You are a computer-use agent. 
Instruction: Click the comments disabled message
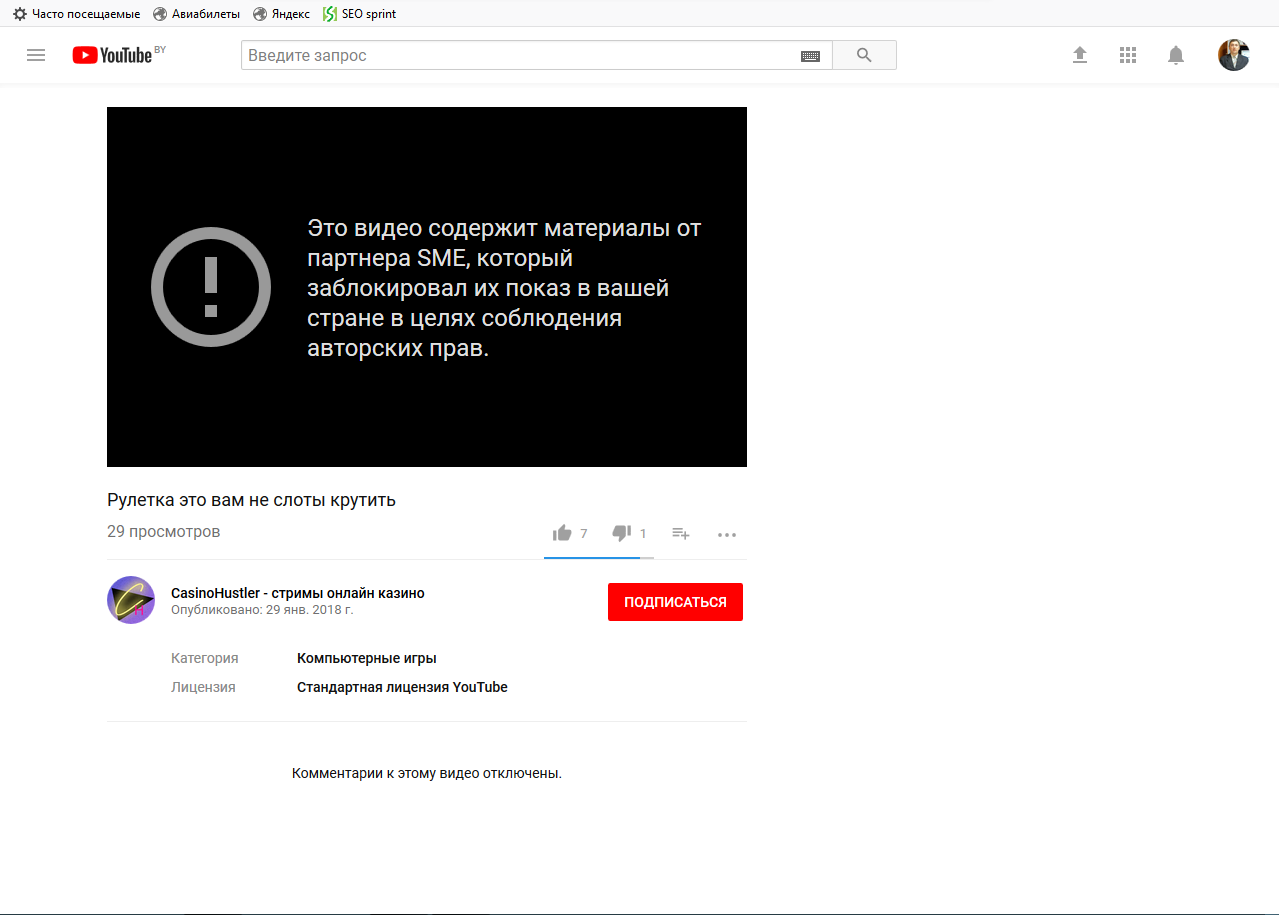(x=427, y=773)
